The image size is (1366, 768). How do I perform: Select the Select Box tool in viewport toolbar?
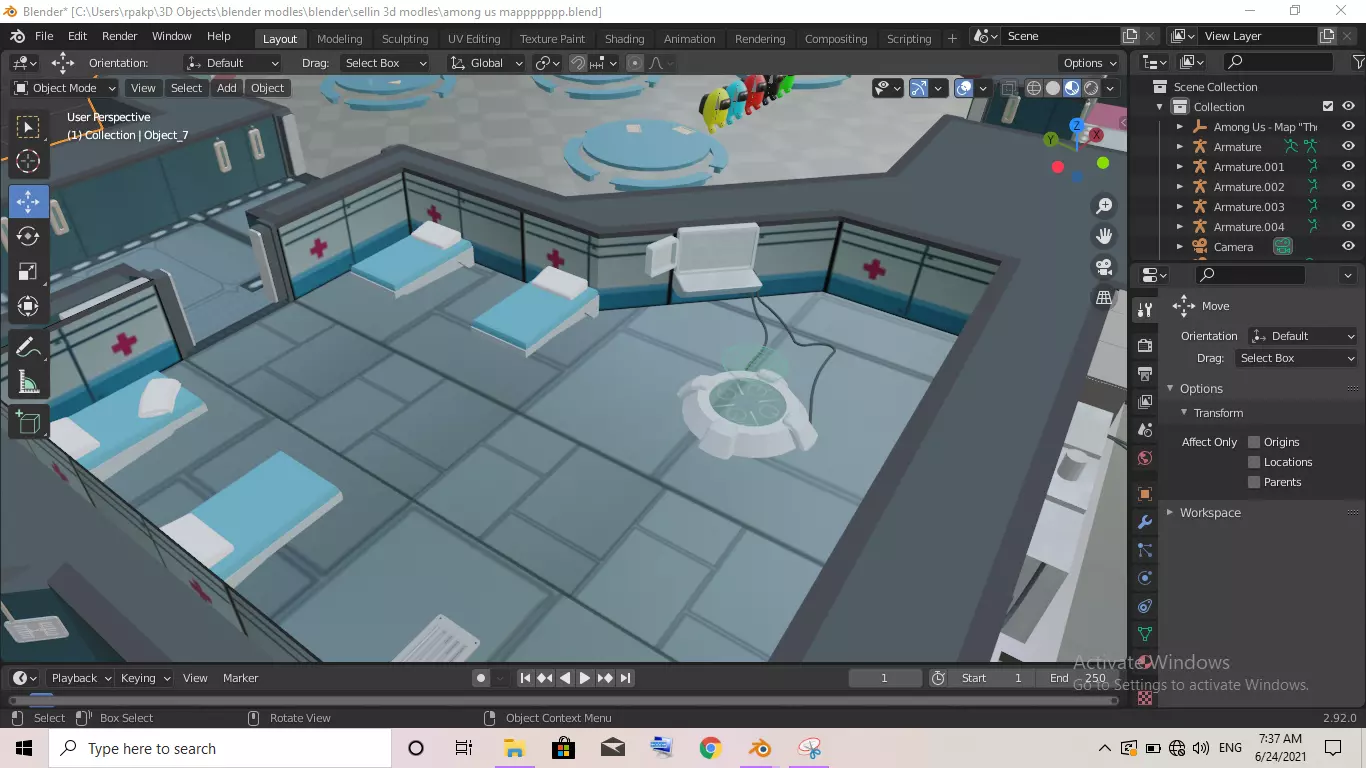(x=28, y=127)
